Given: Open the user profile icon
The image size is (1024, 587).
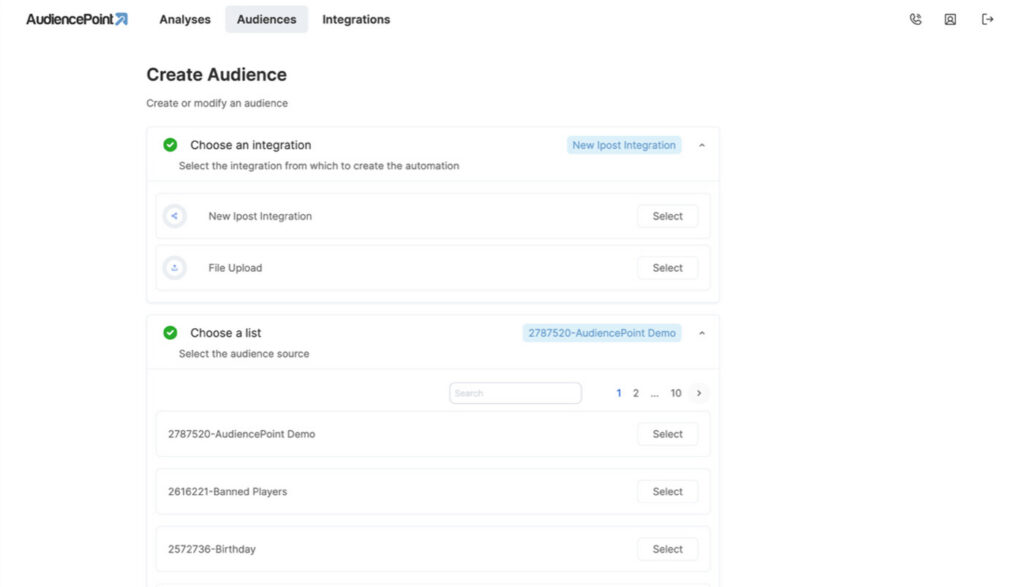Looking at the screenshot, I should point(950,20).
